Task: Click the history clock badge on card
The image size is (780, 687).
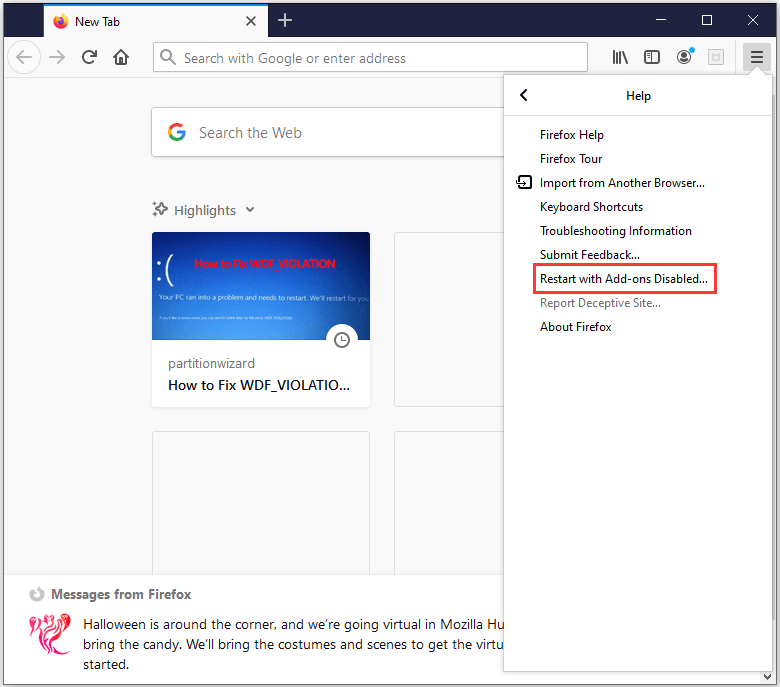Action: [342, 340]
